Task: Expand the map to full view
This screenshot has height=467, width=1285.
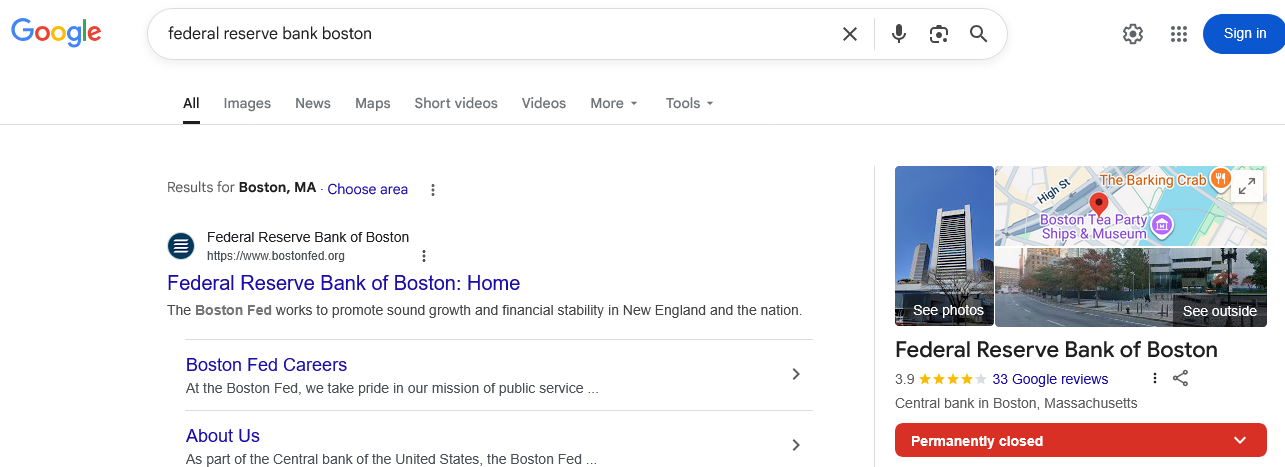Action: (x=1247, y=186)
